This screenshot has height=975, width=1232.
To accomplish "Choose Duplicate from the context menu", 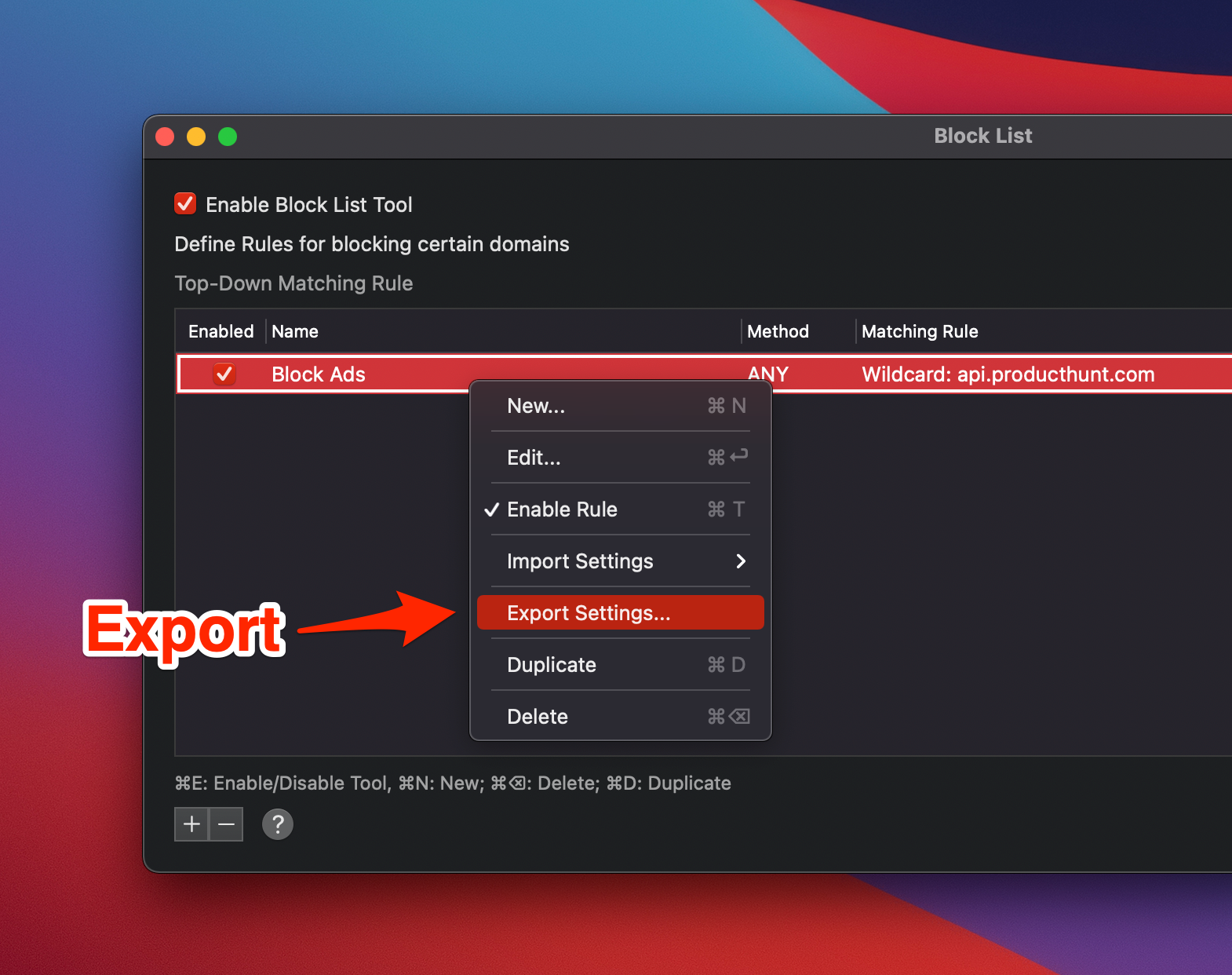I will [x=620, y=665].
